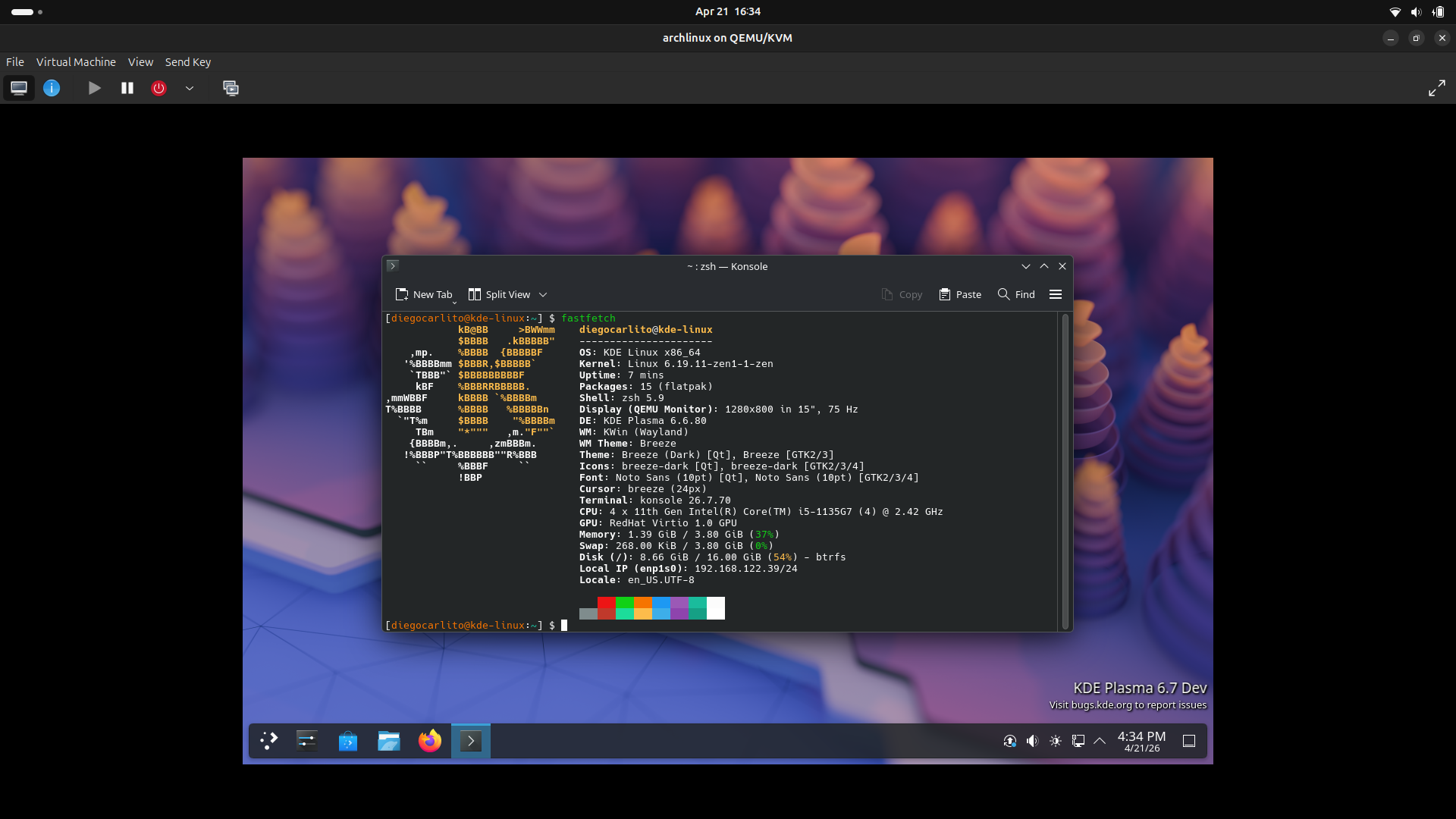Toggle fullscreen for the VM viewer
This screenshot has width=1456, height=819.
1436,88
